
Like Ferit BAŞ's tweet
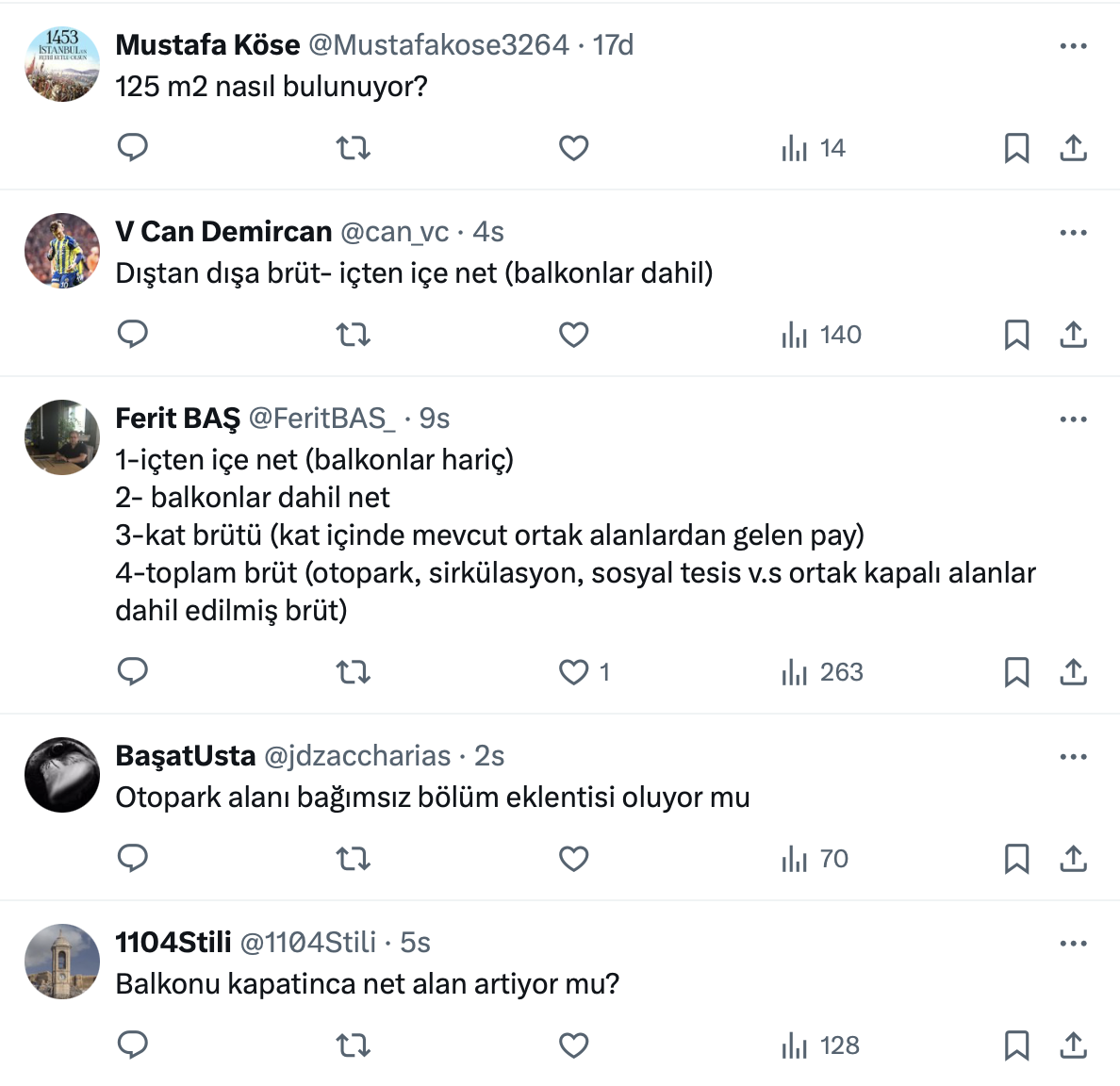tap(574, 672)
